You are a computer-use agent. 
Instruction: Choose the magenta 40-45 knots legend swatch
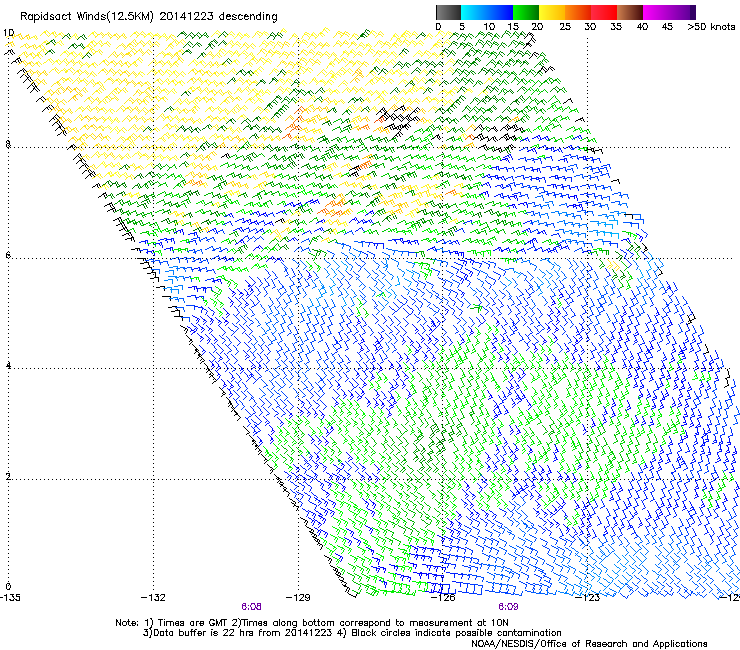(x=656, y=12)
